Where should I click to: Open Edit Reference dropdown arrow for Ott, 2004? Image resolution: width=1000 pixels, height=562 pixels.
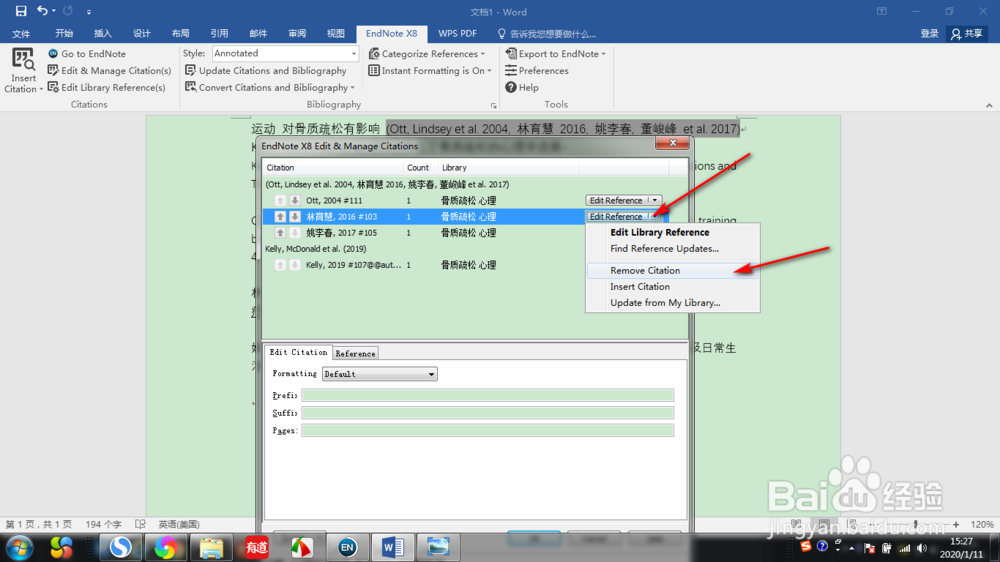click(x=655, y=200)
